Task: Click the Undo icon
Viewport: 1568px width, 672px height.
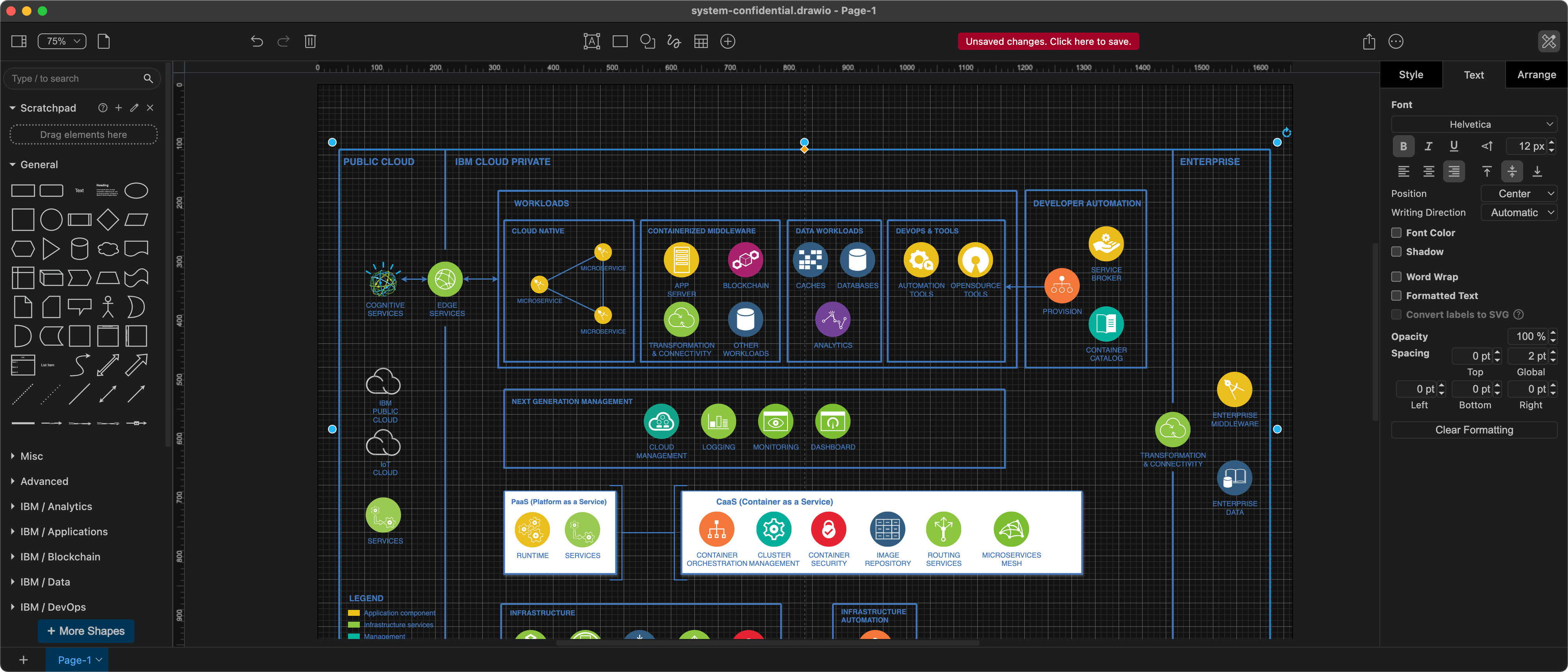Action: [256, 41]
